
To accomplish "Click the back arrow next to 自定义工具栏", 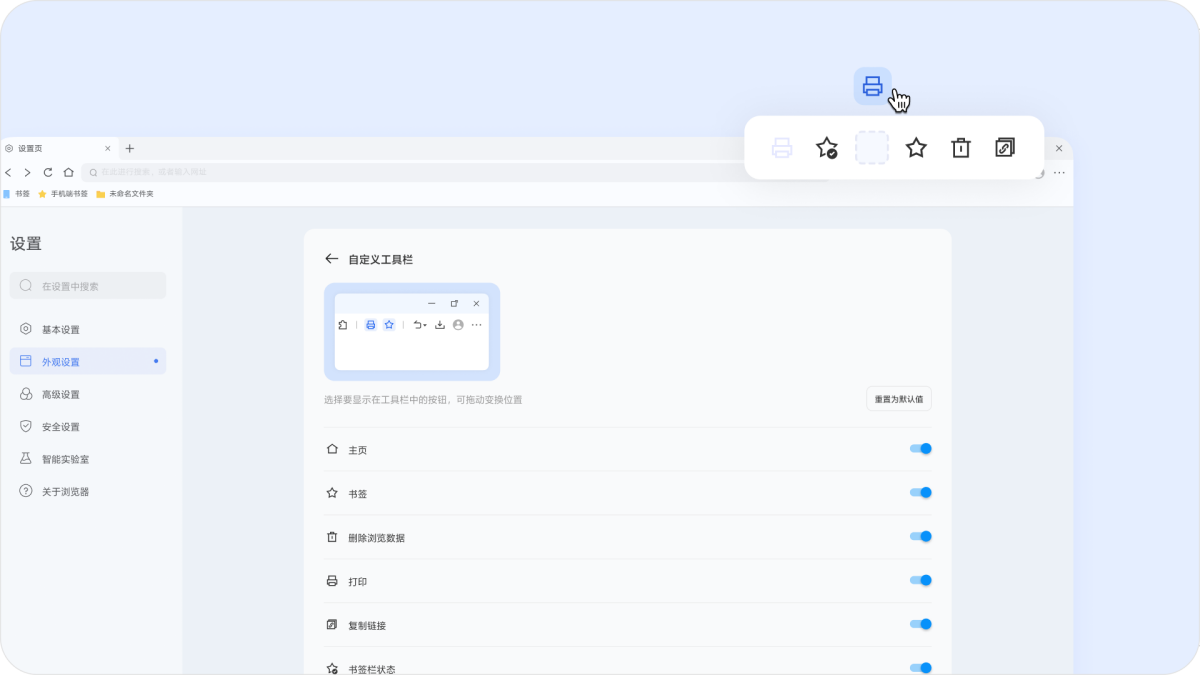I will (331, 258).
